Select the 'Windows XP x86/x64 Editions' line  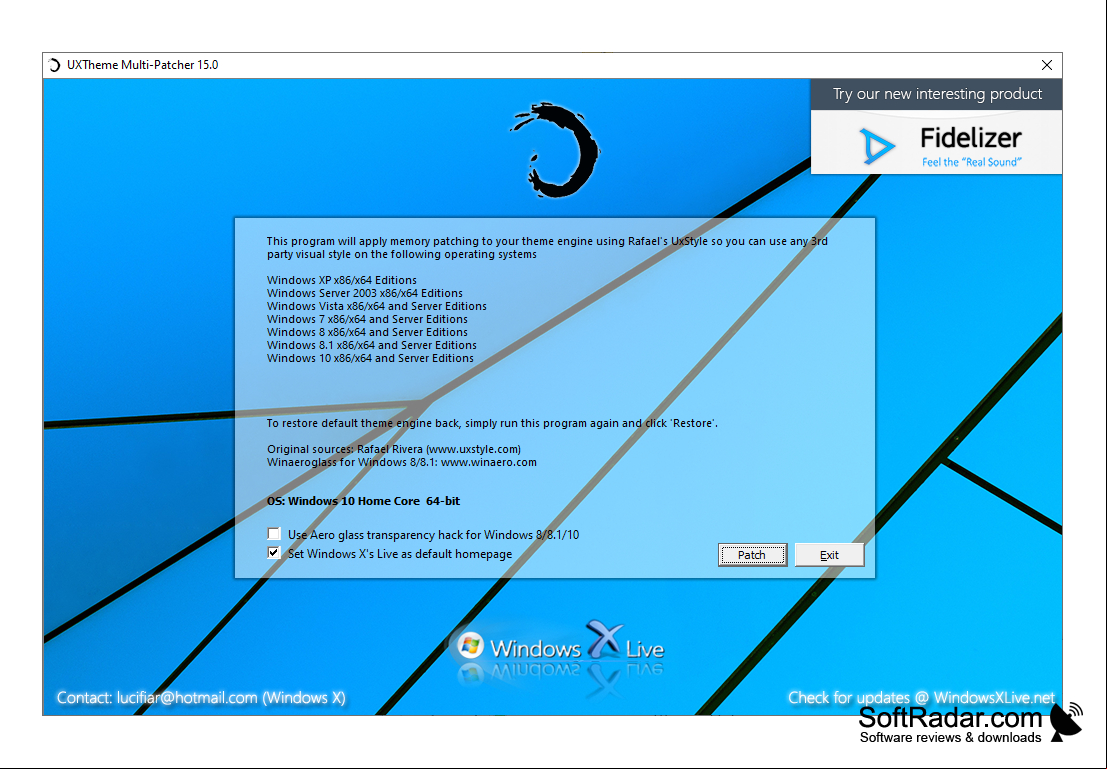tap(342, 280)
